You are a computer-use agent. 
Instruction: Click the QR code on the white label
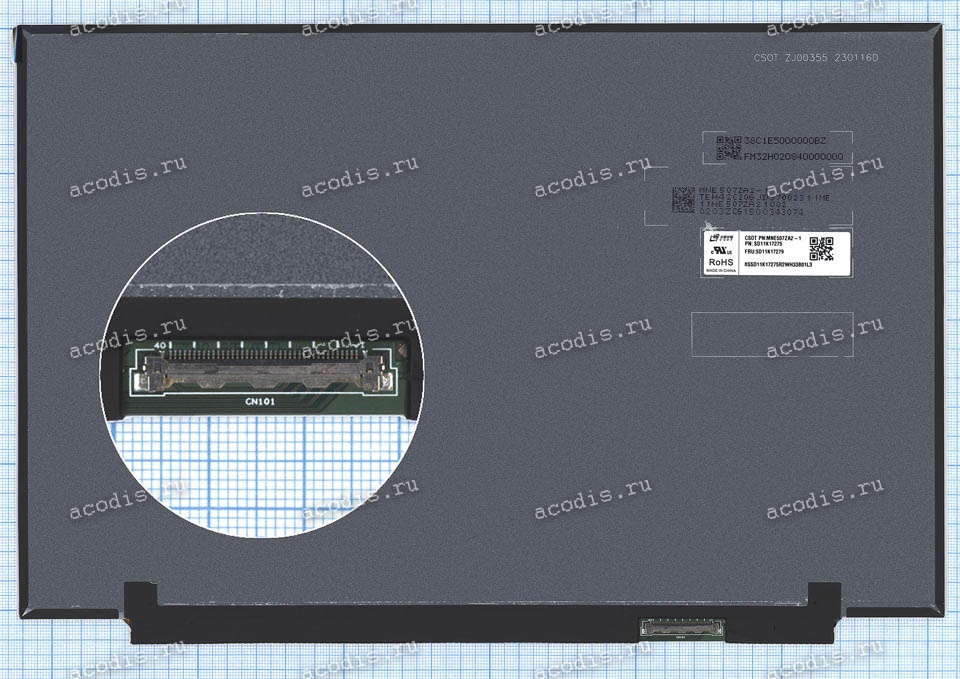pos(820,247)
